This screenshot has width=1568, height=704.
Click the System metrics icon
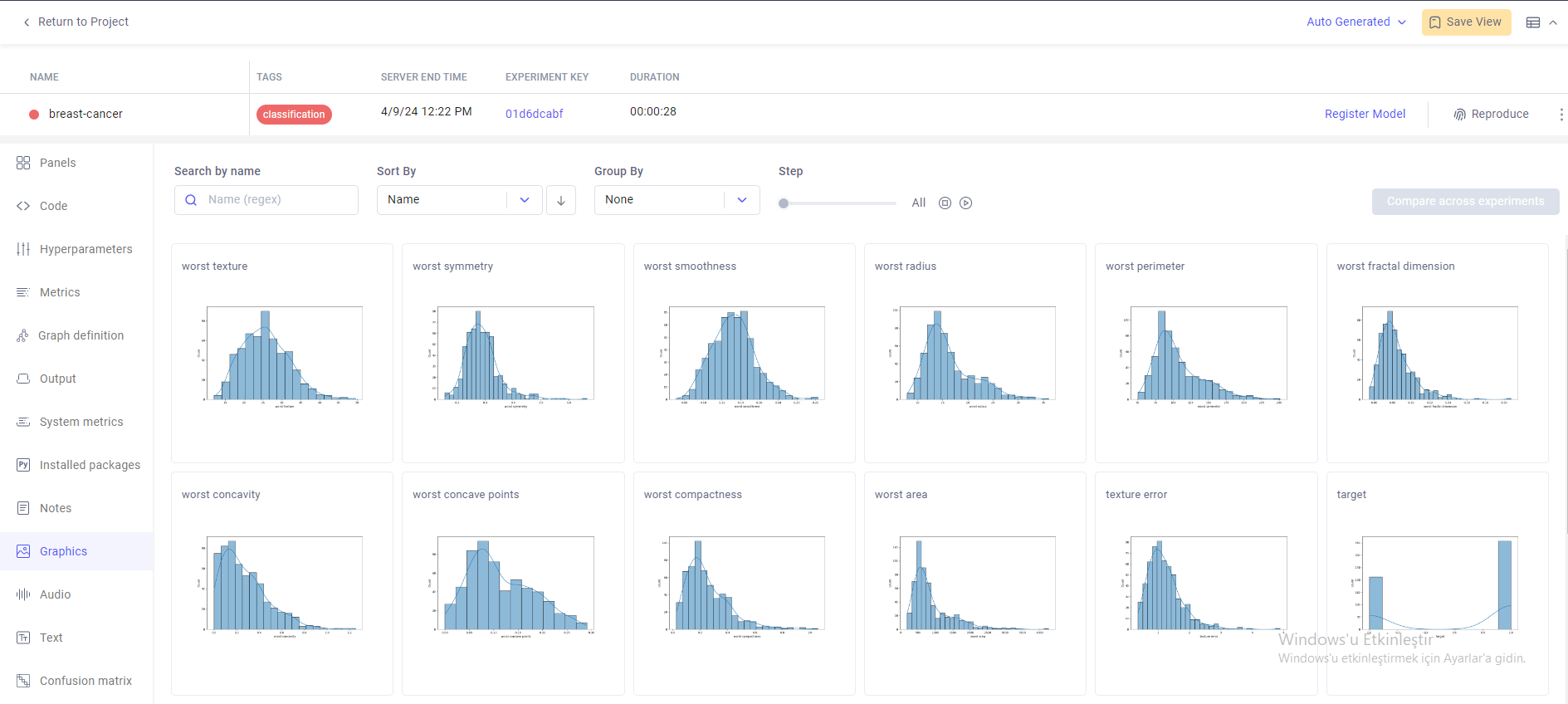tap(23, 422)
